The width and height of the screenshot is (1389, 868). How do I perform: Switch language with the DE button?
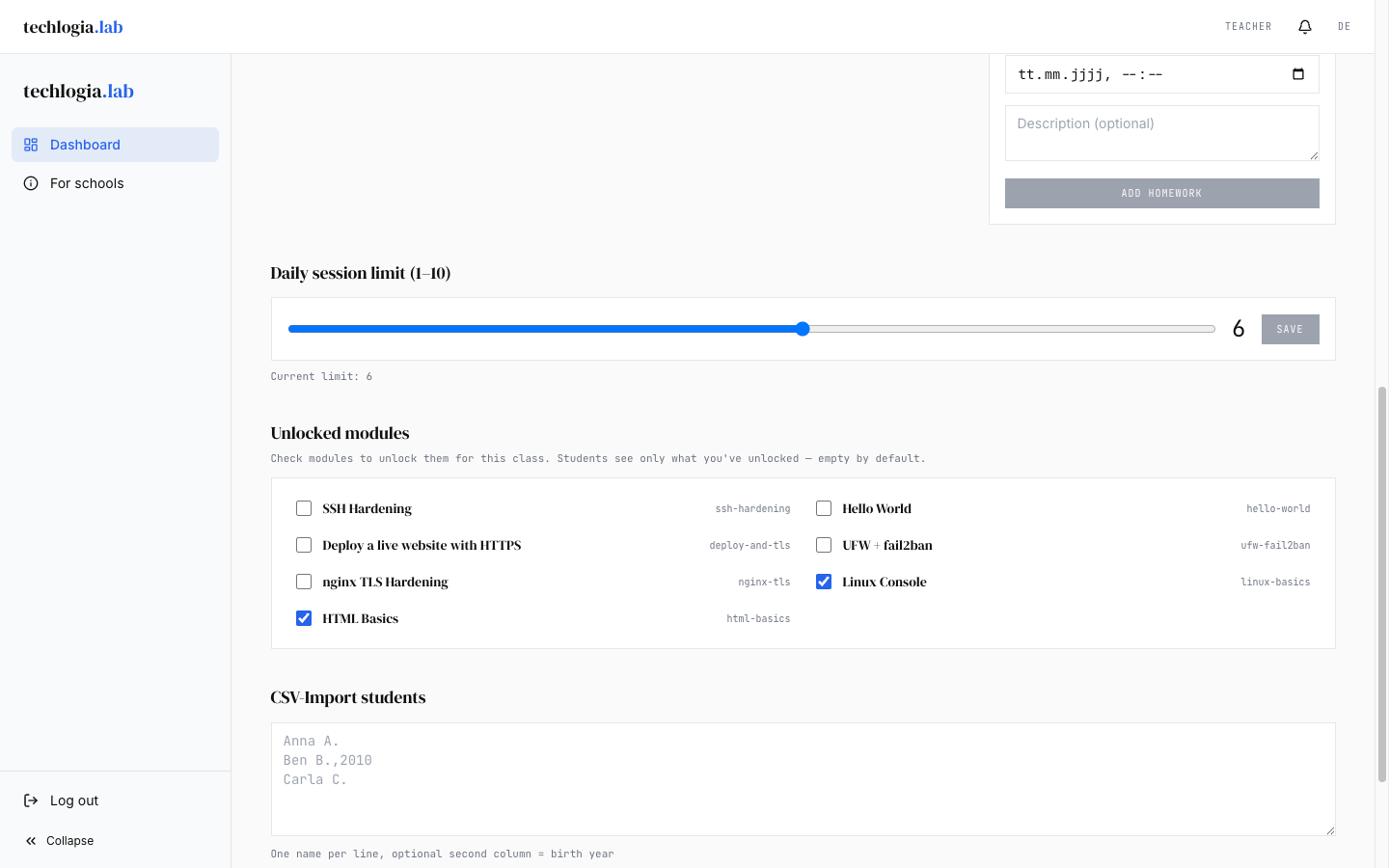pos(1345,27)
